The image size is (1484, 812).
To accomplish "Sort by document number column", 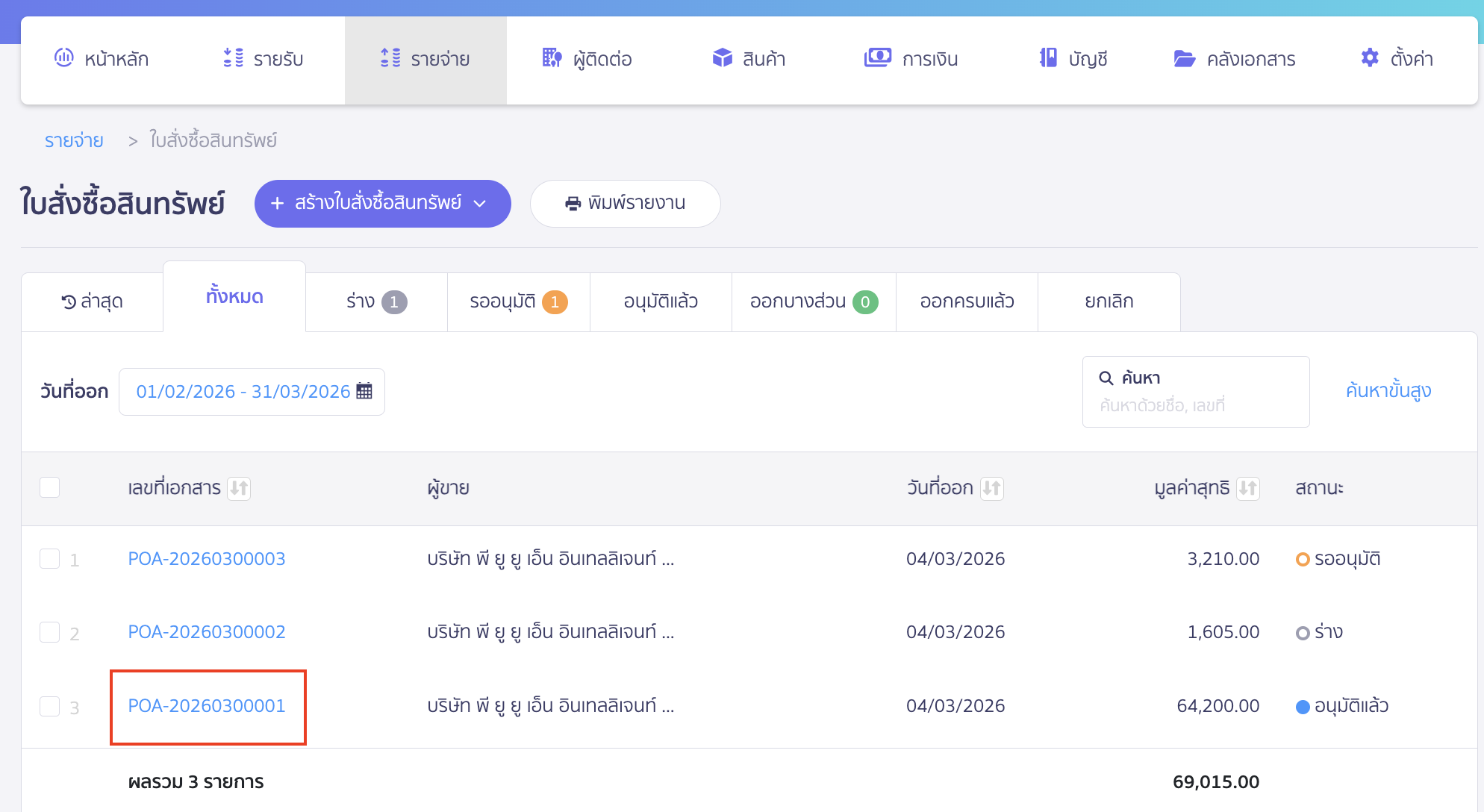I will 239,488.
